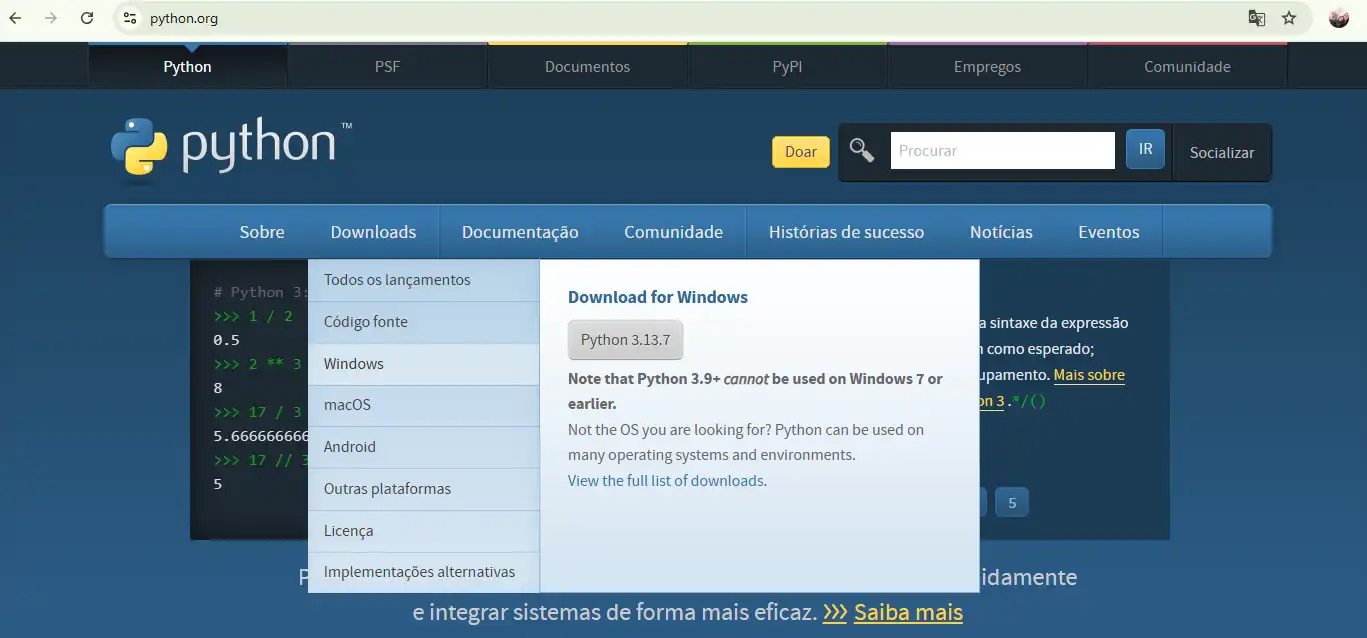This screenshot has height=638, width=1367.
Task: Click the browser forward arrow
Action: coord(51,18)
